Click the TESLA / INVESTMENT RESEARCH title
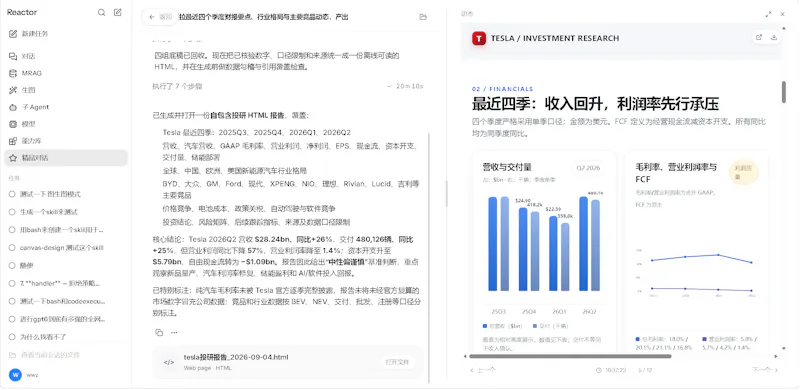This screenshot has height=390, width=800. click(555, 38)
